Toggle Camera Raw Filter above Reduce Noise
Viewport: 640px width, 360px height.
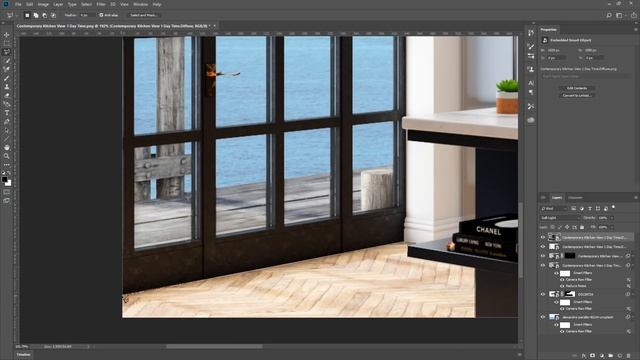562,280
